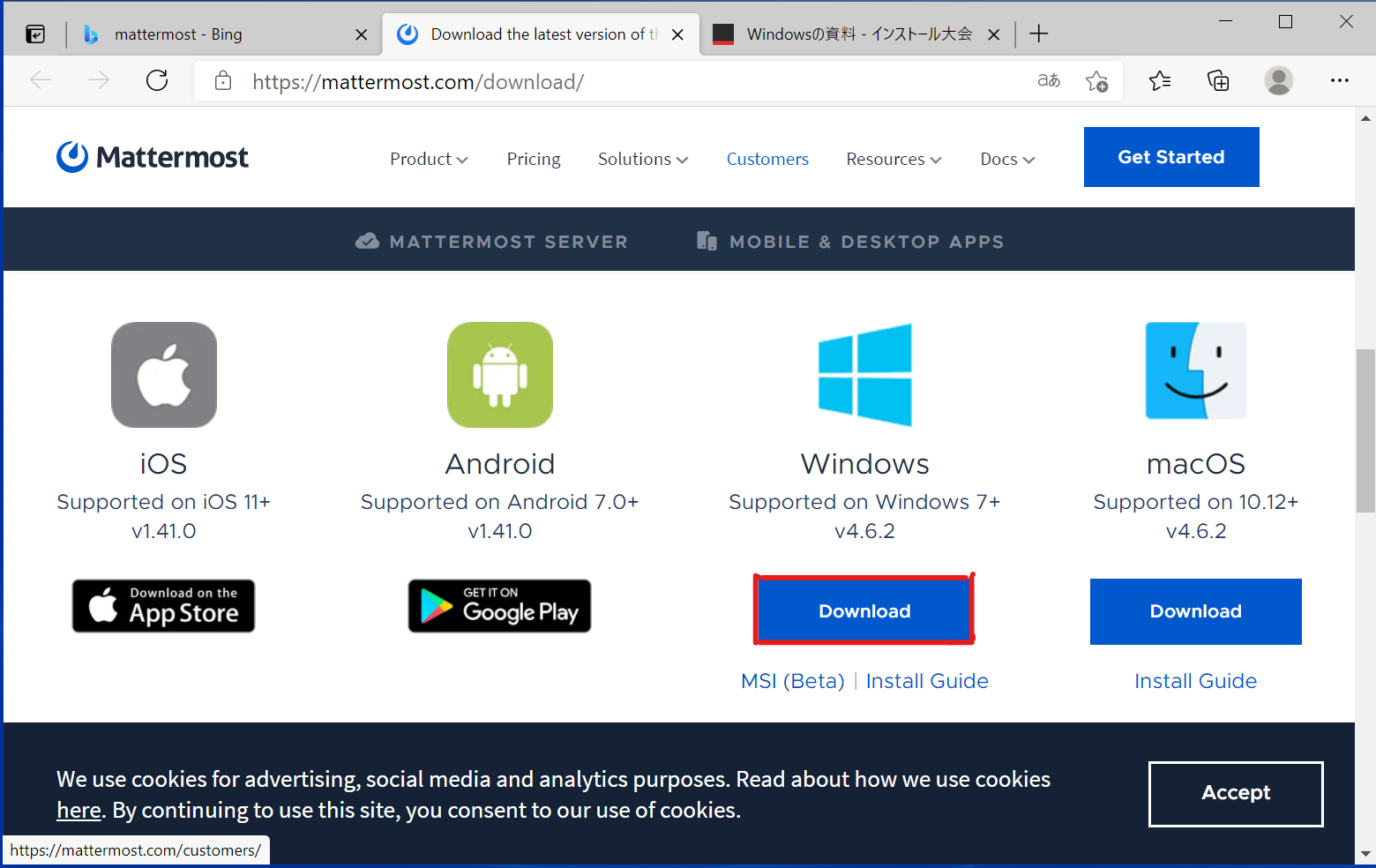View site information lock icon
The height and width of the screenshot is (868, 1376).
point(223,81)
